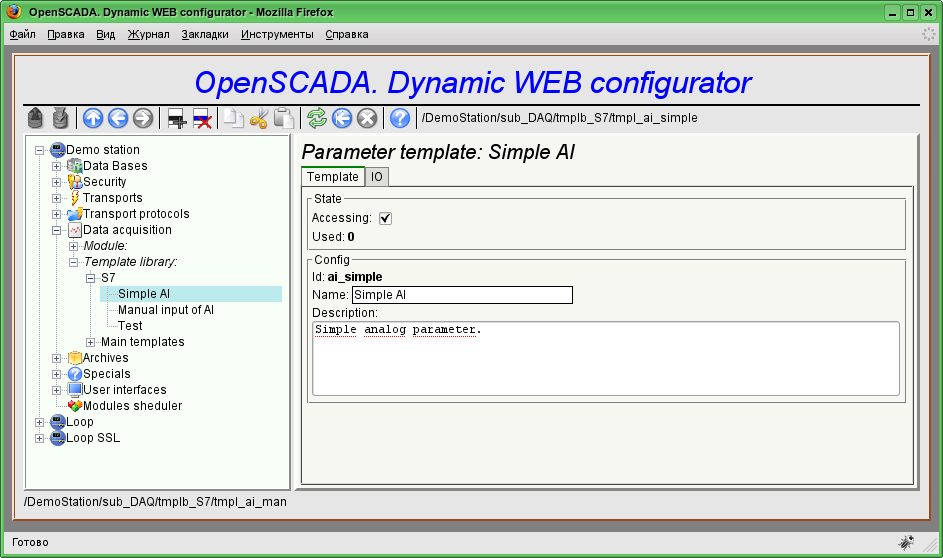The width and height of the screenshot is (943, 558).
Task: Navigate back with blue left arrow
Action: pyautogui.click(x=118, y=118)
